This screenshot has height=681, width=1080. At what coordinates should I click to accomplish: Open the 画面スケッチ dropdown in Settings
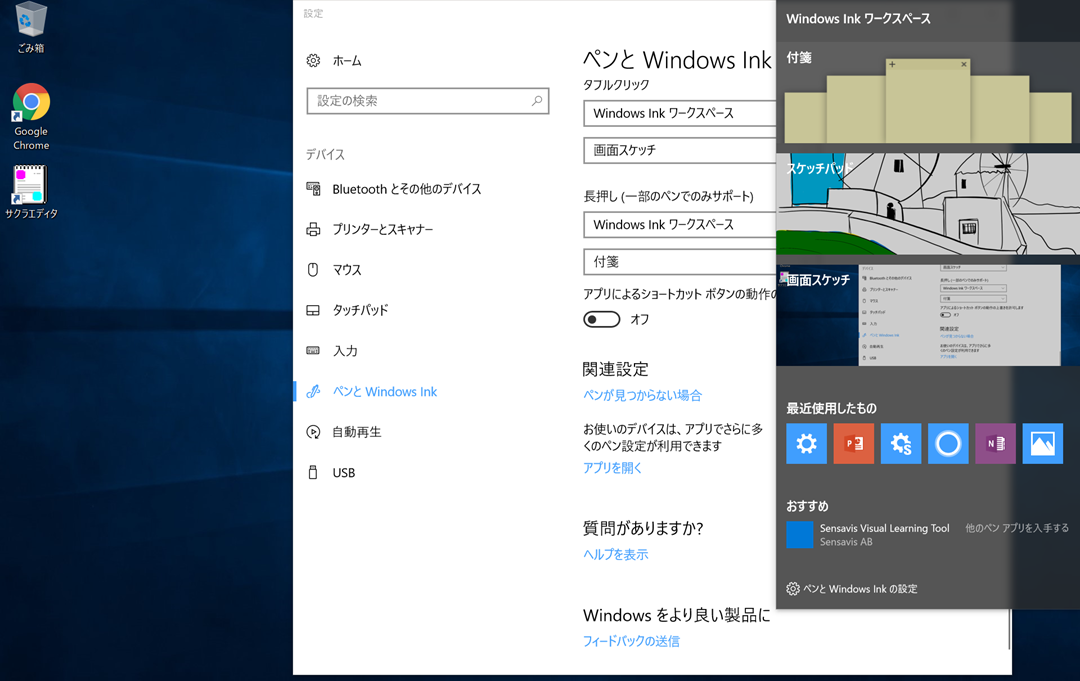[x=680, y=151]
